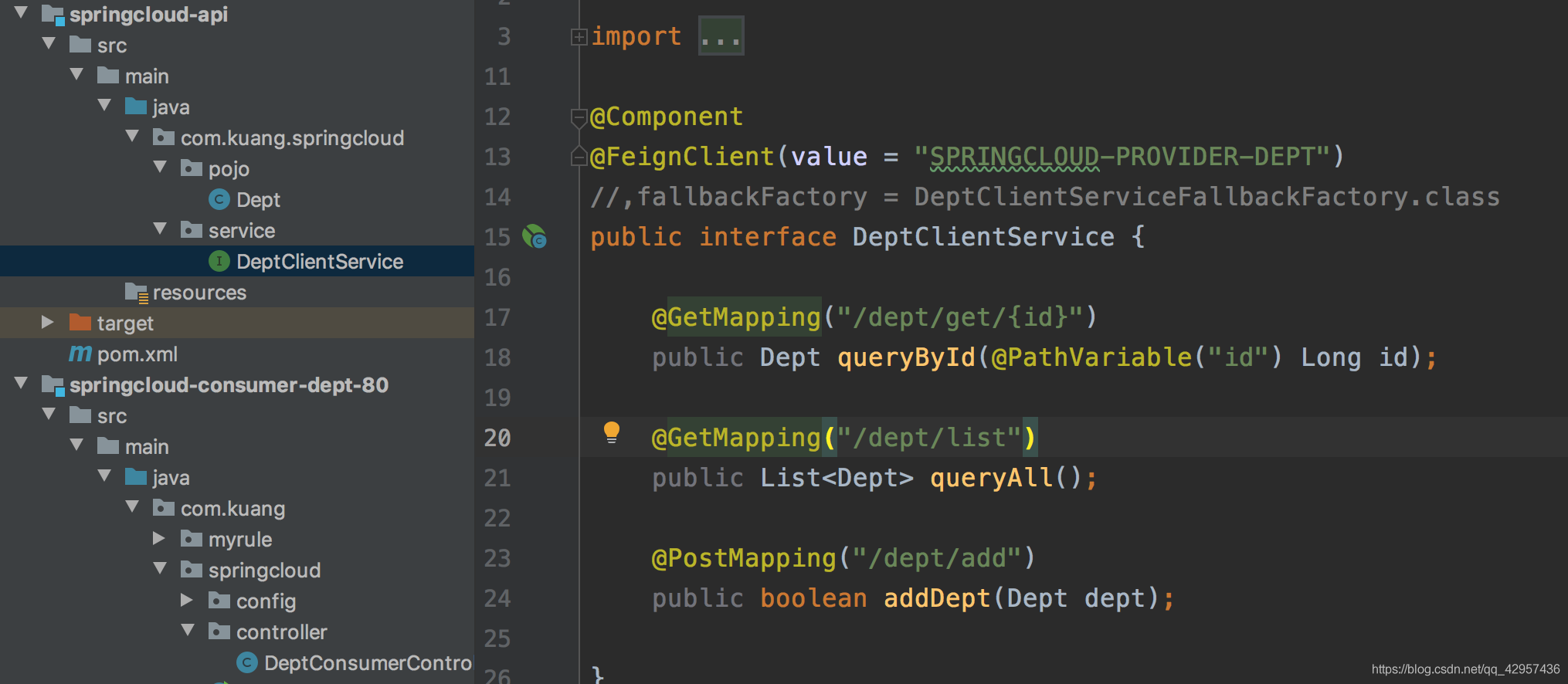This screenshot has height=684, width=1568.
Task: Click line number 23 in the gutter
Action: [497, 558]
